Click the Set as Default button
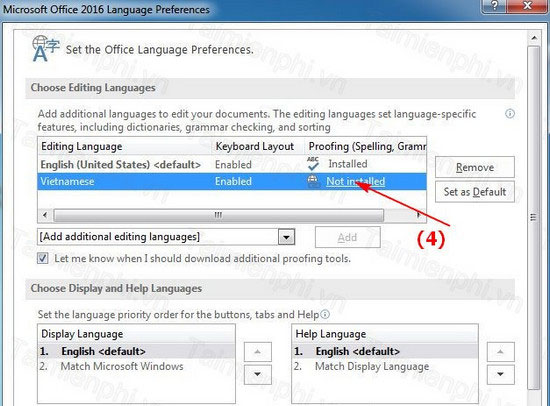Image resolution: width=550 pixels, height=406 pixels. tap(475, 192)
